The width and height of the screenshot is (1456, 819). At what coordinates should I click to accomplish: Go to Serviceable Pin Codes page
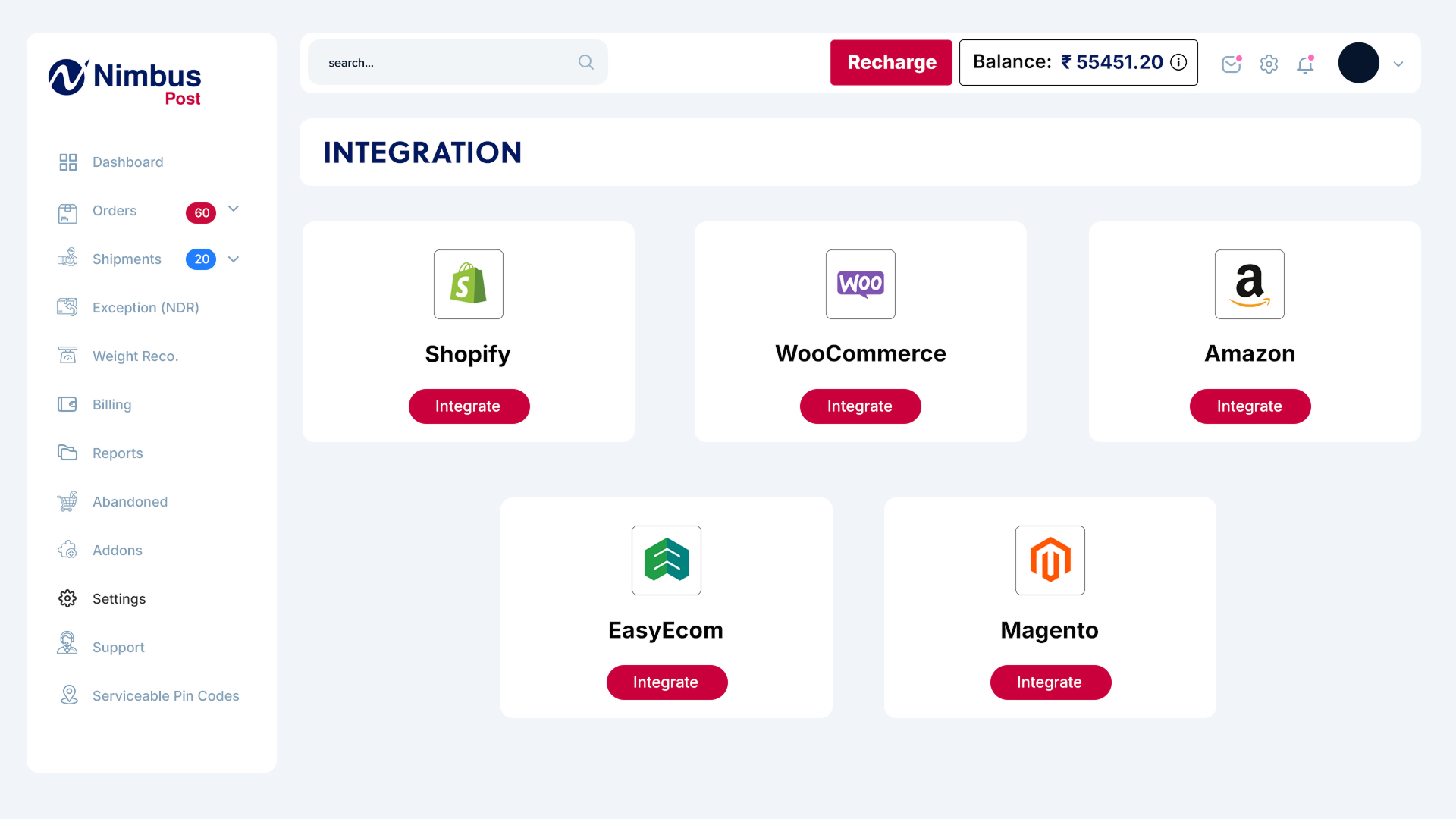tap(165, 696)
